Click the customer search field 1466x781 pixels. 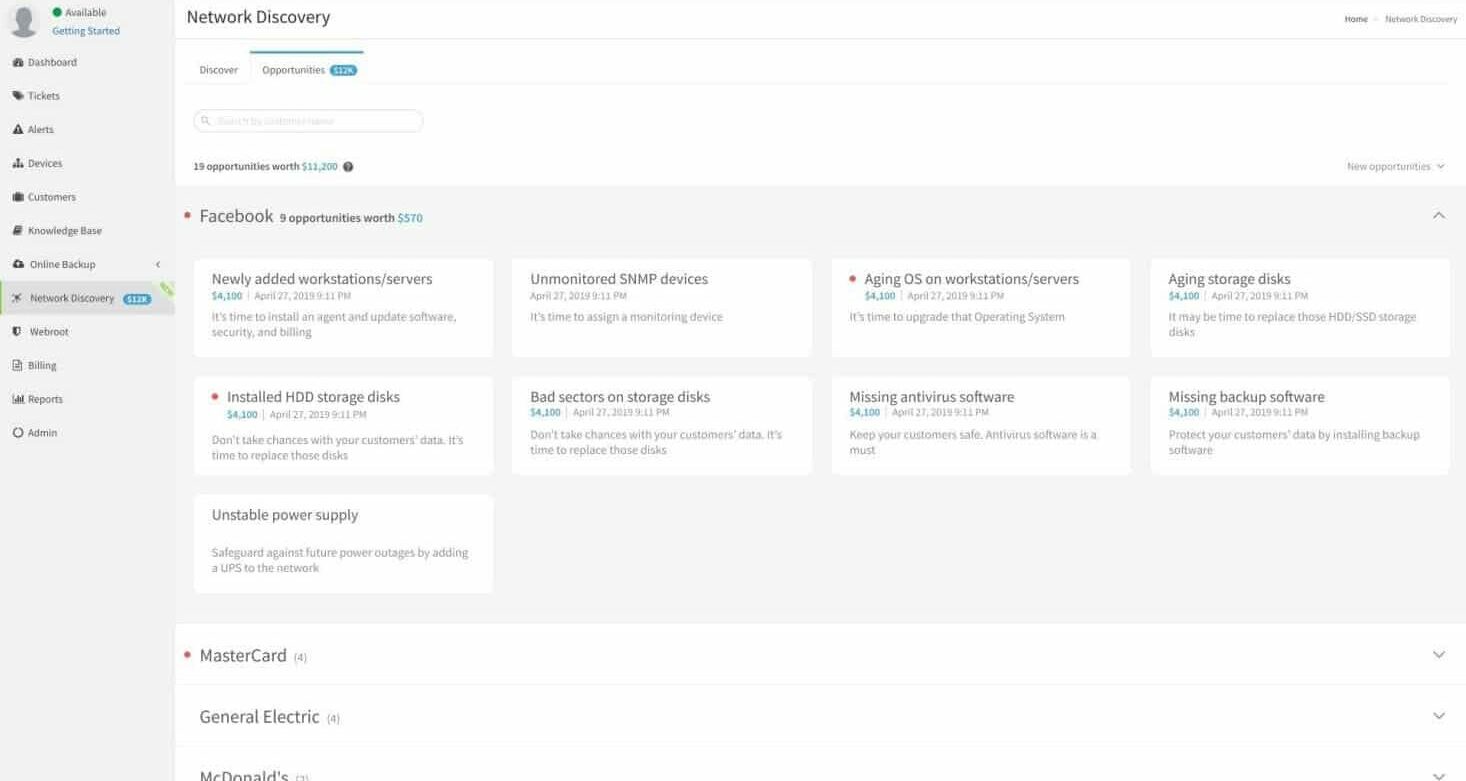[x=306, y=120]
